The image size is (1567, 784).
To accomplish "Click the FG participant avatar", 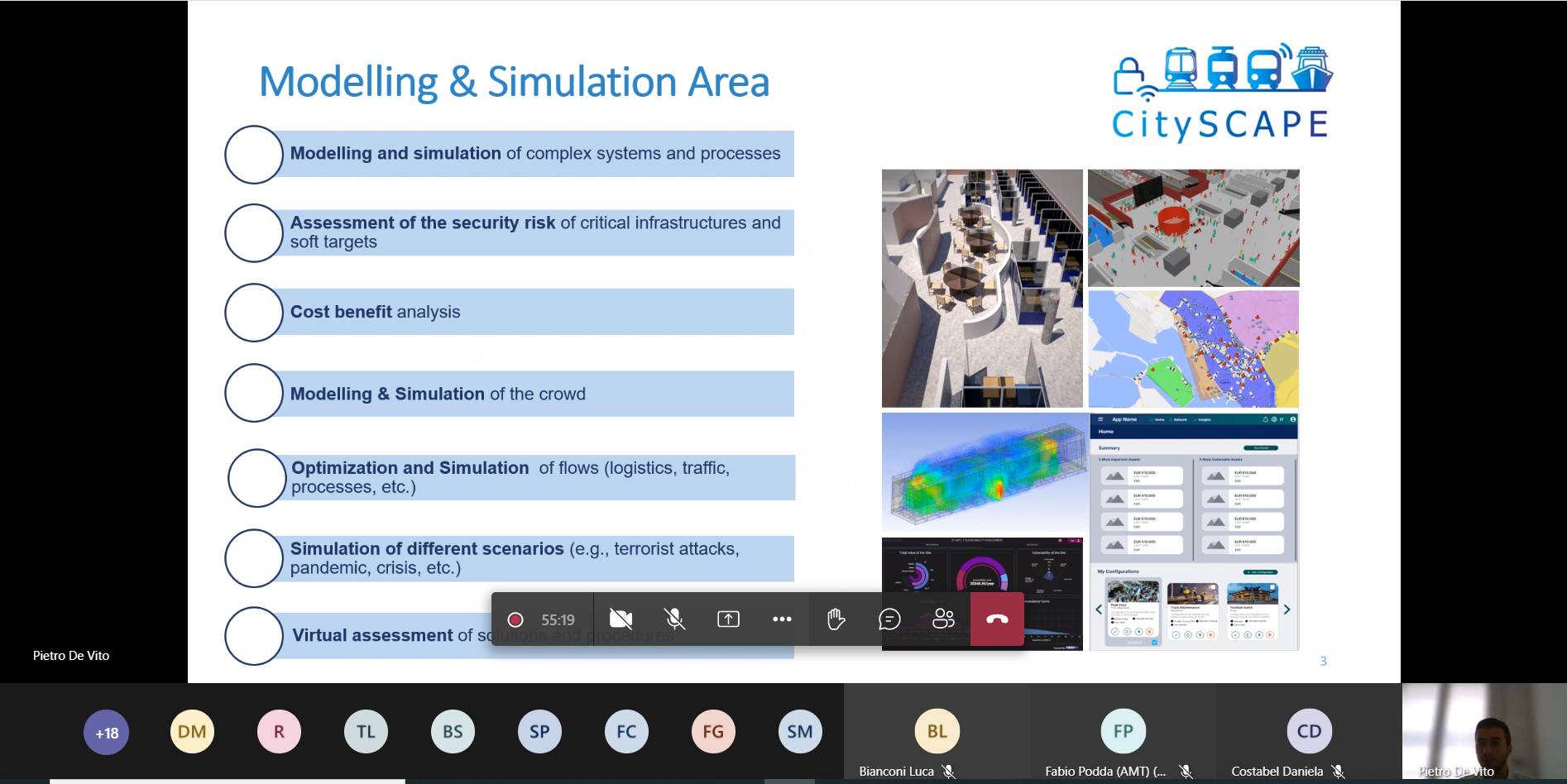I will click(x=713, y=732).
